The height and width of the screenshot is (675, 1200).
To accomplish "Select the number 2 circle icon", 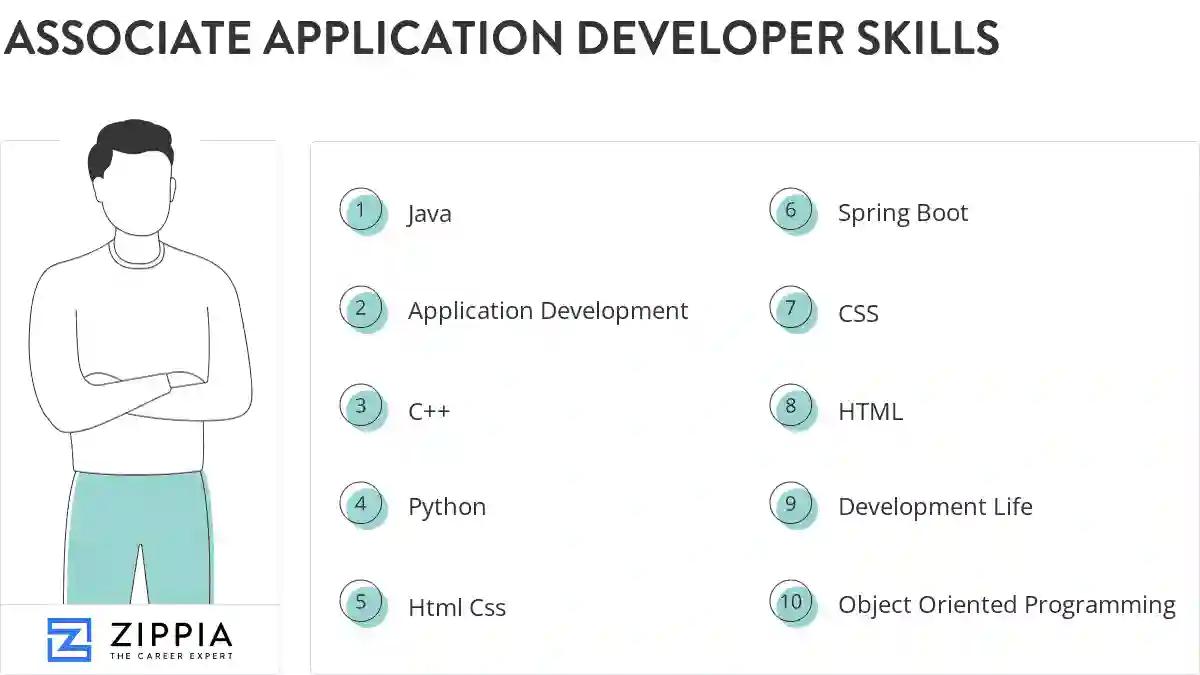I will [361, 309].
